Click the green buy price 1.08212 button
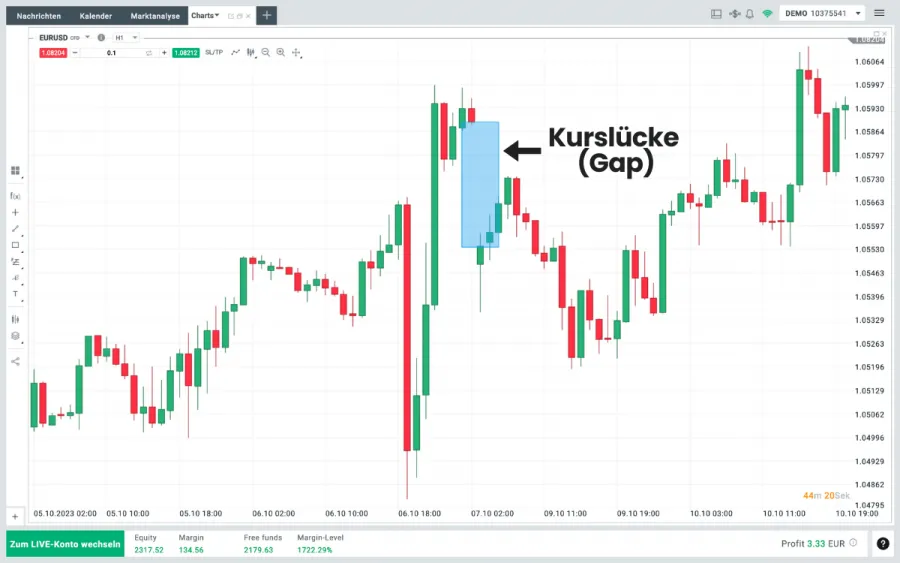 186,53
